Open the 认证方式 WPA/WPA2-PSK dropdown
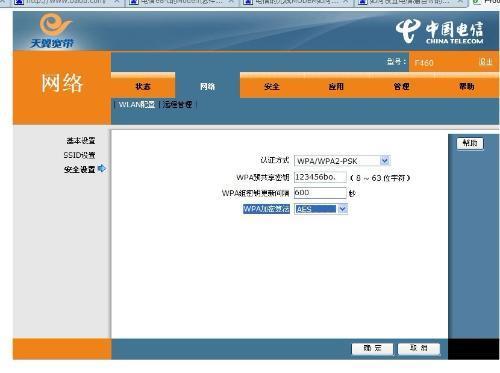The image size is (500, 373). pos(342,161)
